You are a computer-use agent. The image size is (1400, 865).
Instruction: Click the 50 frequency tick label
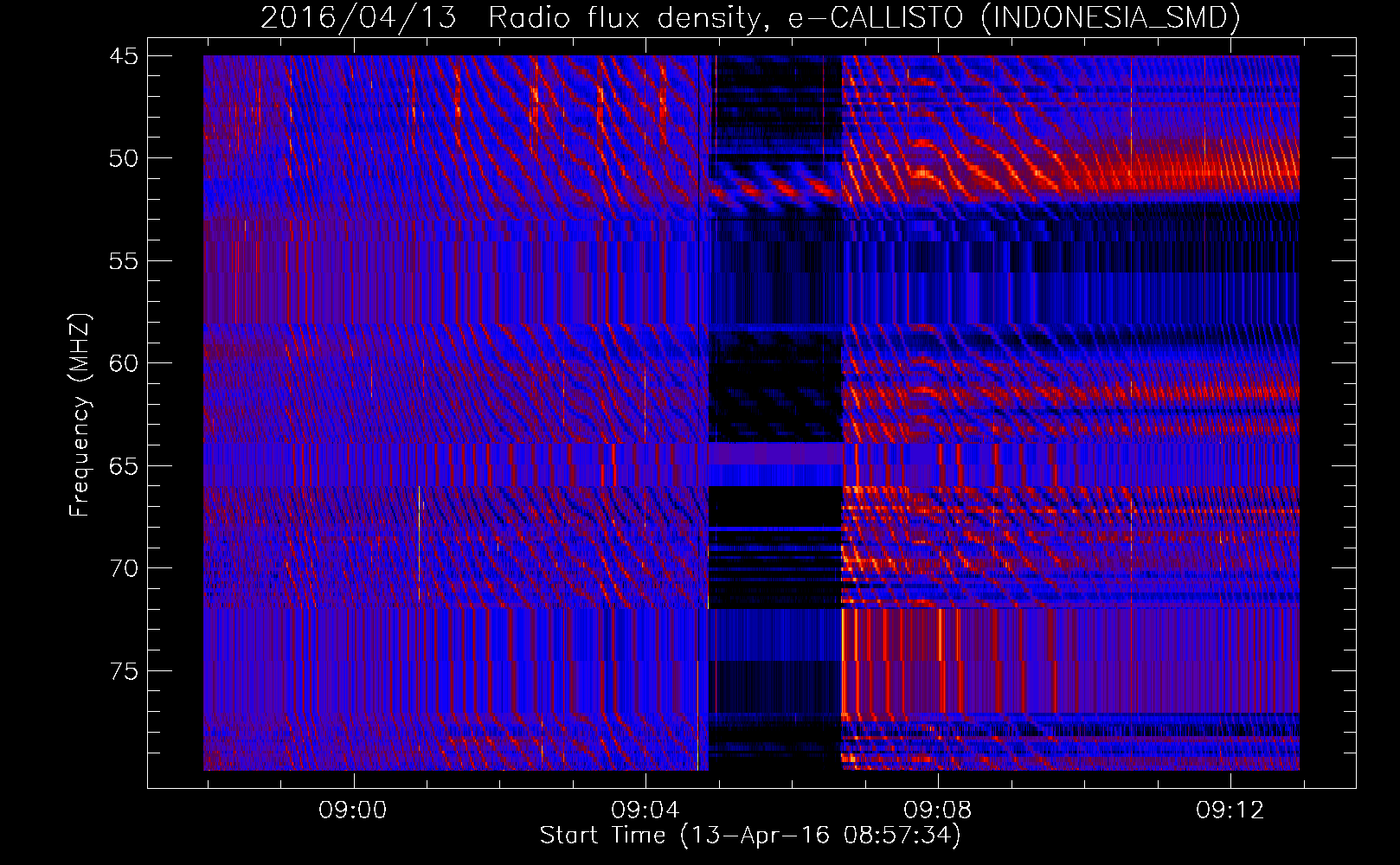[x=124, y=159]
